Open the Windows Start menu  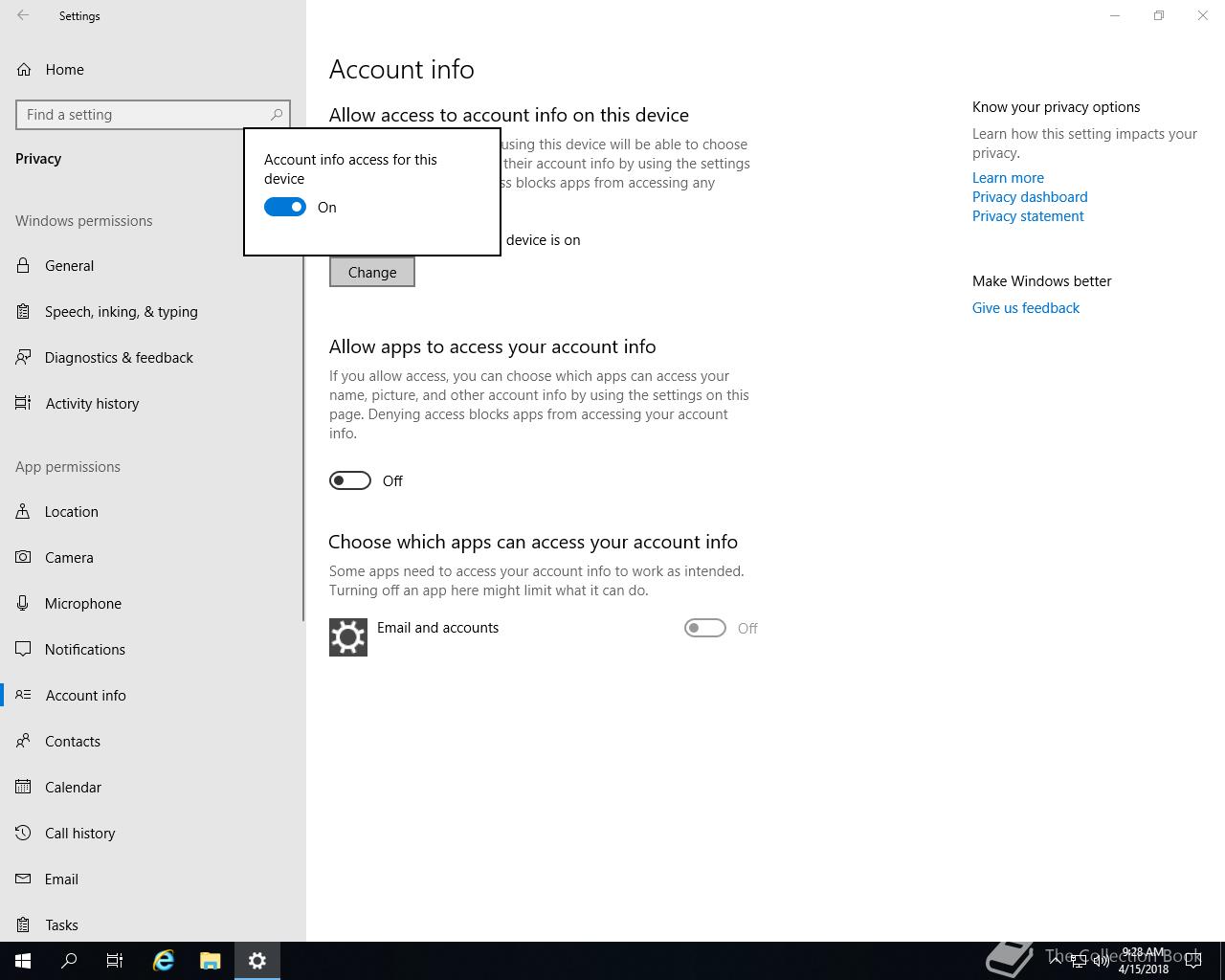coord(23,961)
